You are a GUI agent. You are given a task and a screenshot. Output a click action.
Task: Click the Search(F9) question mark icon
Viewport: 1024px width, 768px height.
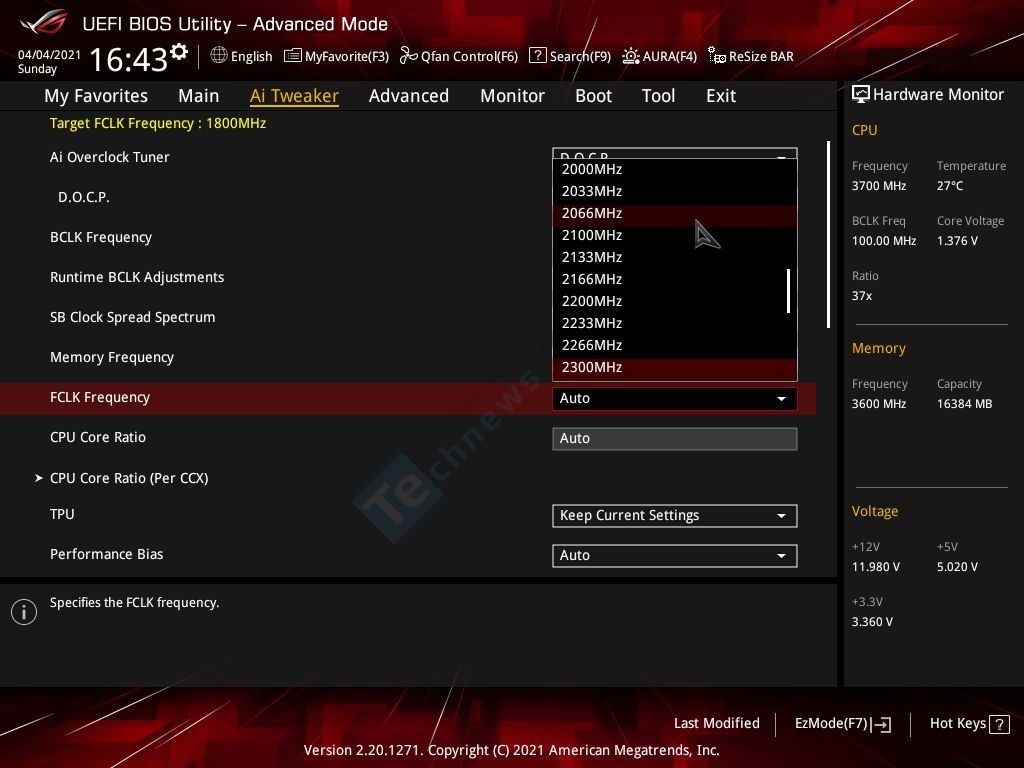pos(537,56)
